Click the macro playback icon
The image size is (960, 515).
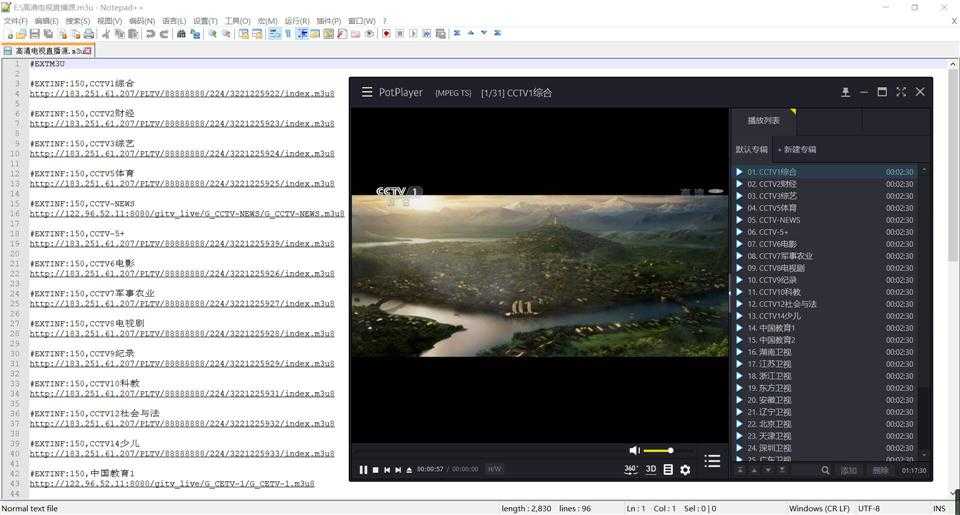tap(413, 34)
